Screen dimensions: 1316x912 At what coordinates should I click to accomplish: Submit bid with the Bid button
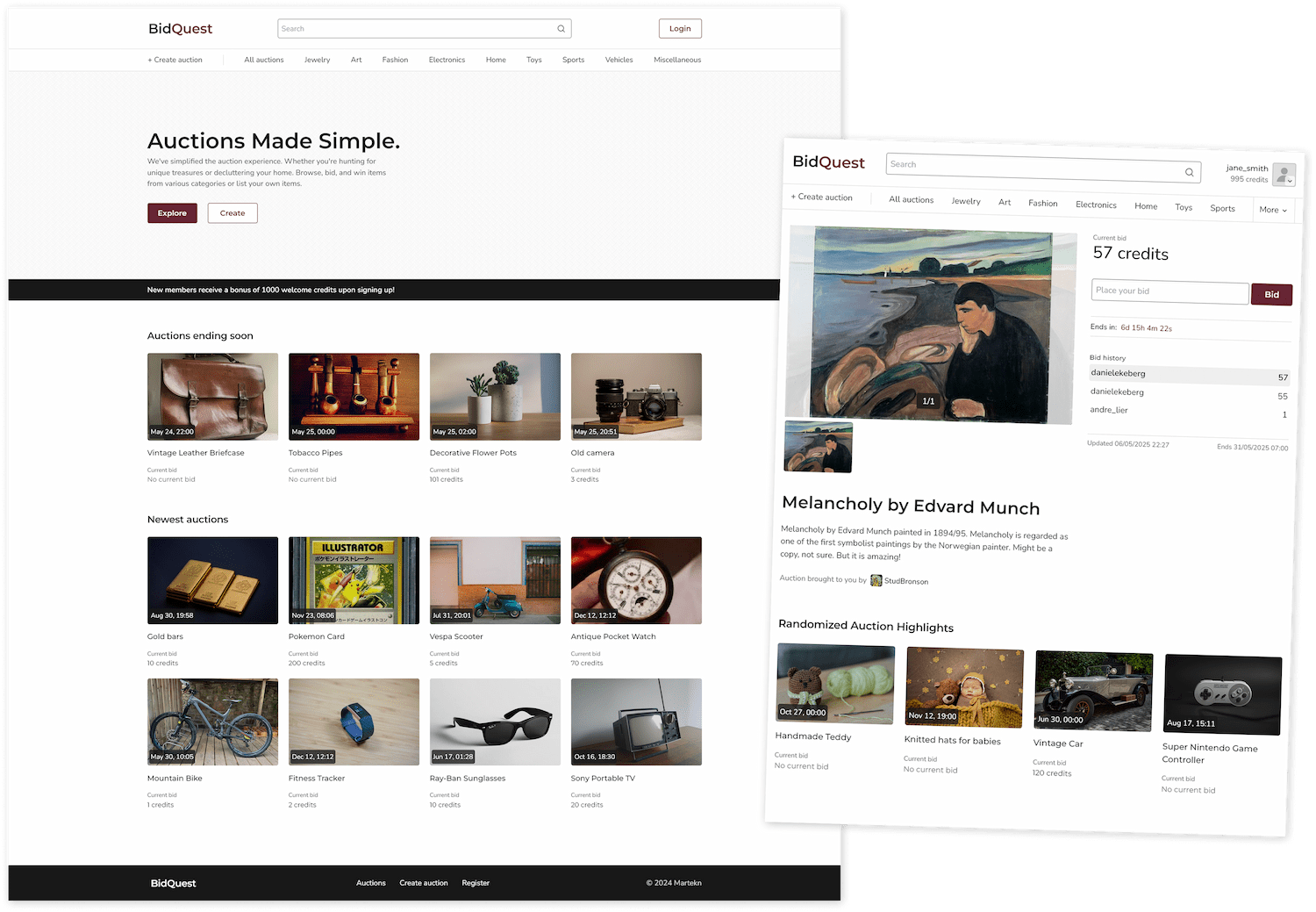point(1271,294)
